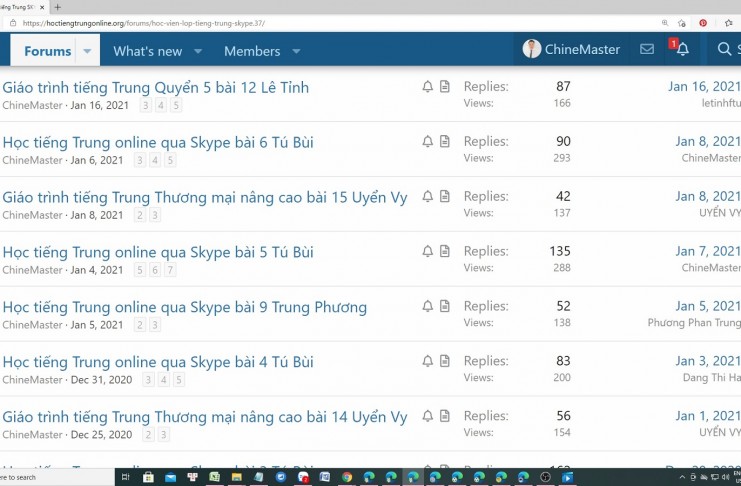
Task: Open thread Skype bài 4 Tú Bùi
Action: tap(158, 362)
